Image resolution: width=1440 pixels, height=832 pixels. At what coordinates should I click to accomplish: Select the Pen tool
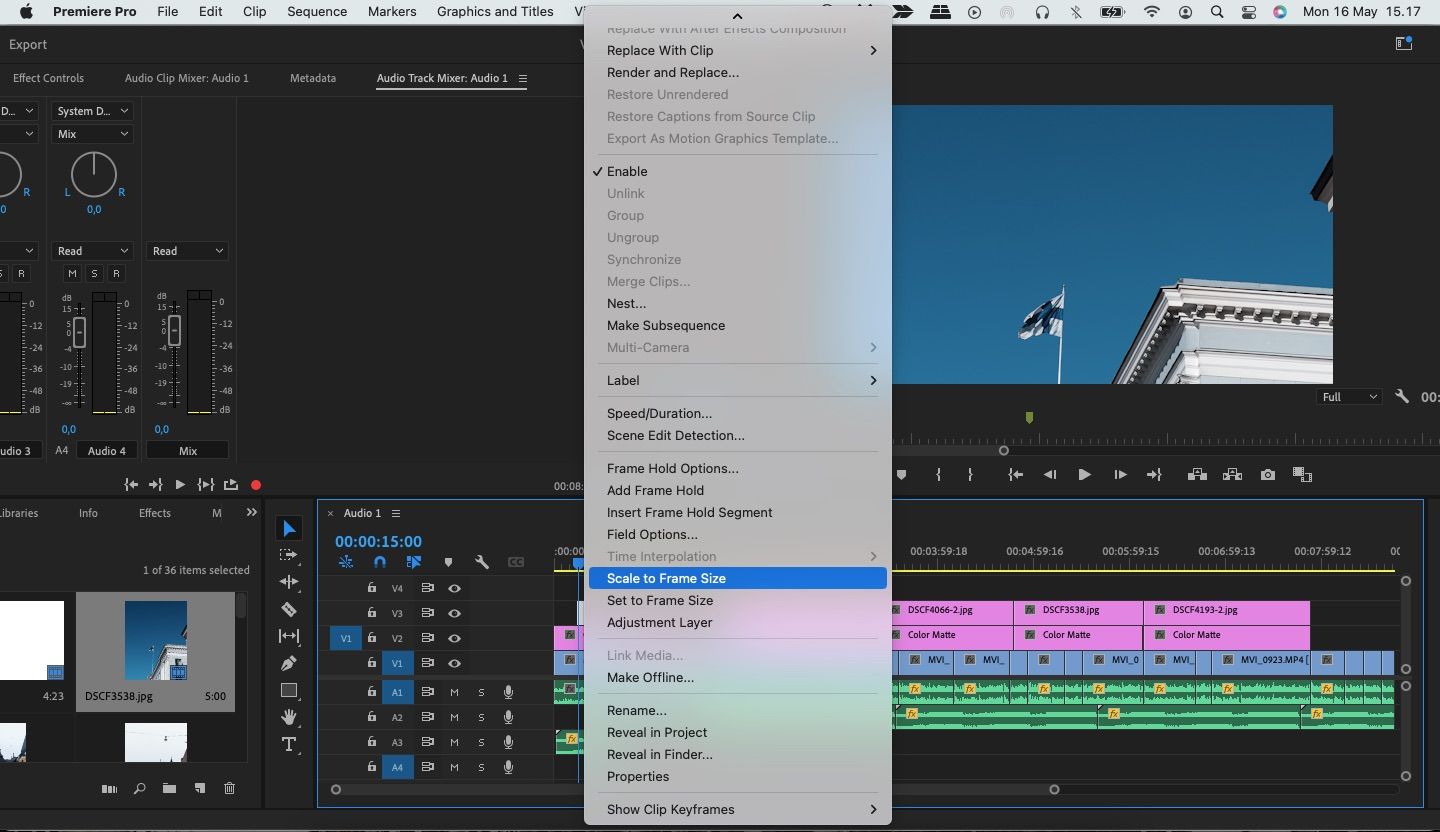[289, 663]
